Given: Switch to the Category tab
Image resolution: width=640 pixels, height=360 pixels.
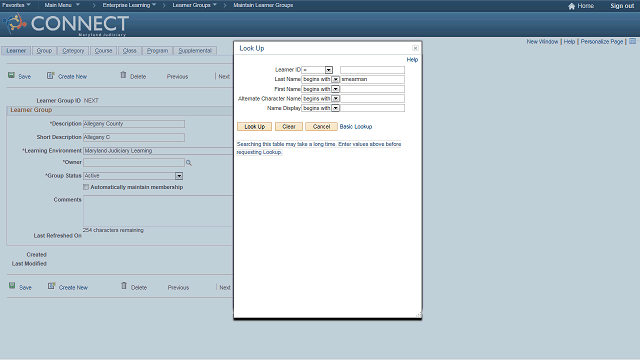Looking at the screenshot, I should point(73,51).
